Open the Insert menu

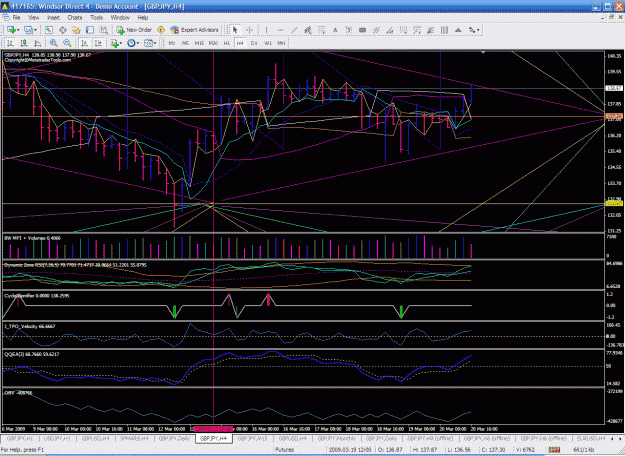pos(53,18)
